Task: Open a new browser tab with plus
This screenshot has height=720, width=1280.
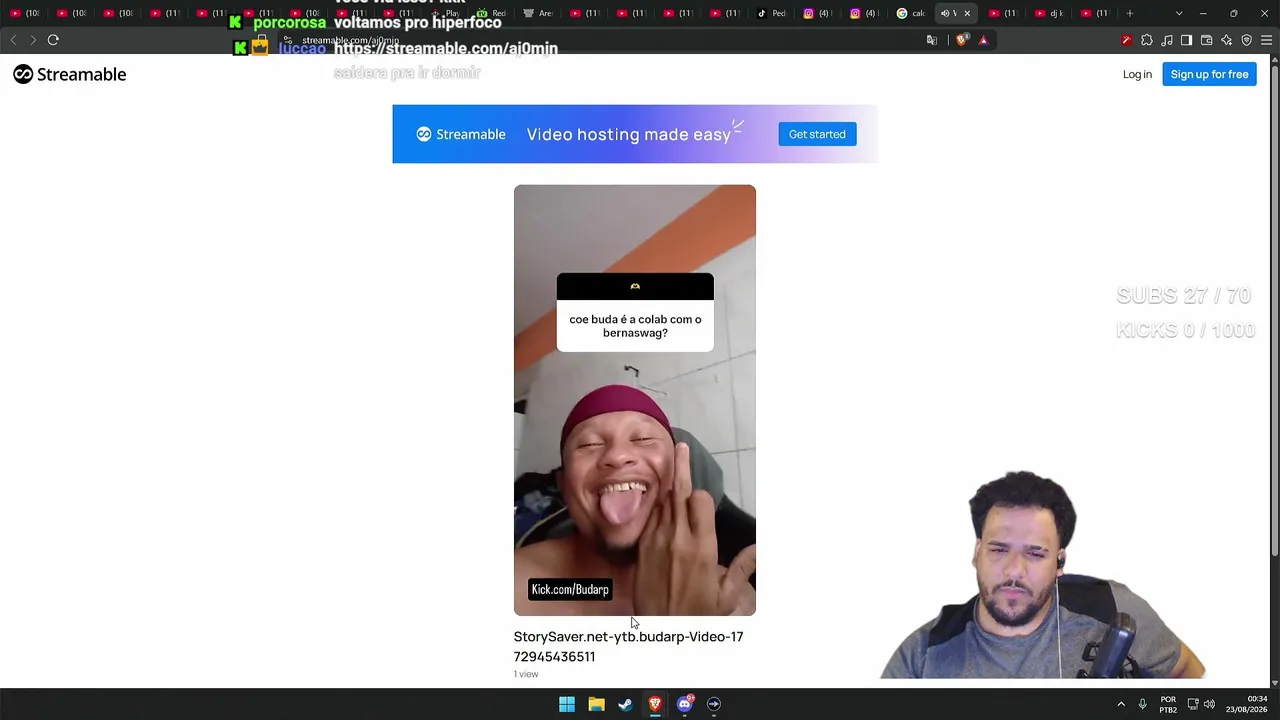Action: [x=1130, y=13]
